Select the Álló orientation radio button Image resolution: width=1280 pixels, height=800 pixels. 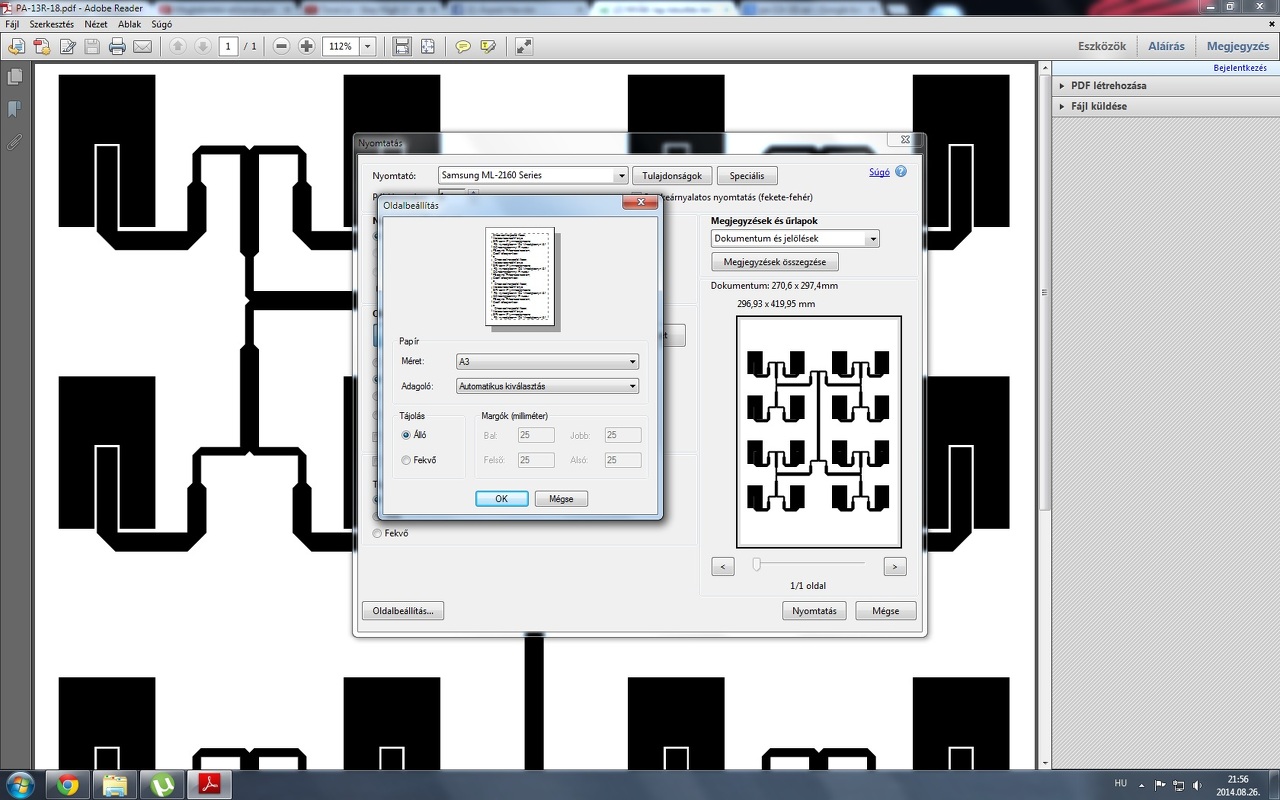pyautogui.click(x=406, y=435)
